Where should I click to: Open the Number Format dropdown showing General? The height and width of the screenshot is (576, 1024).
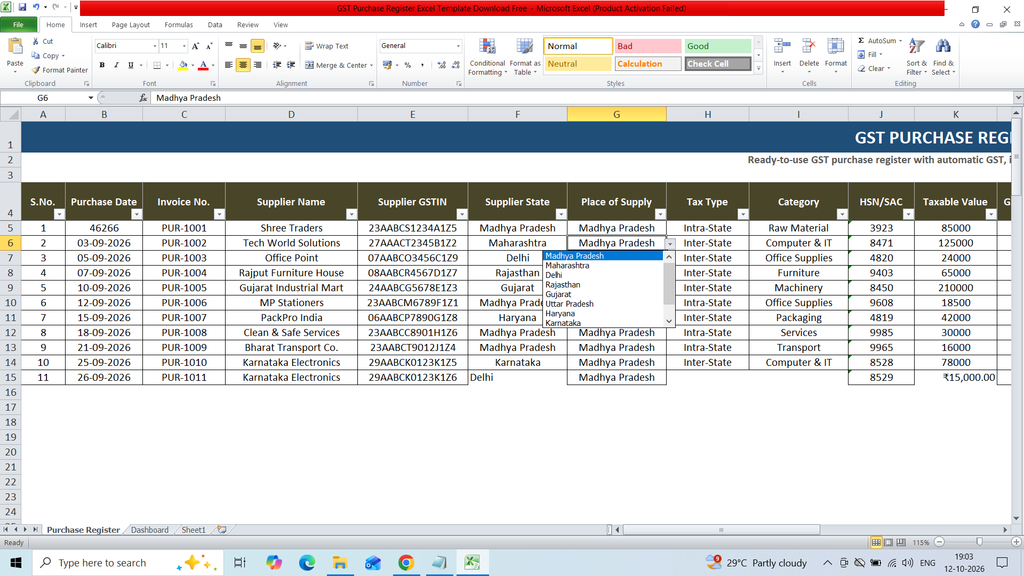tap(458, 46)
